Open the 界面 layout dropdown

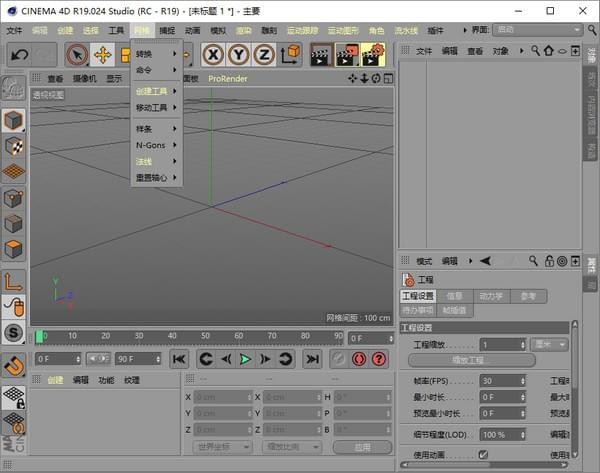tap(537, 30)
